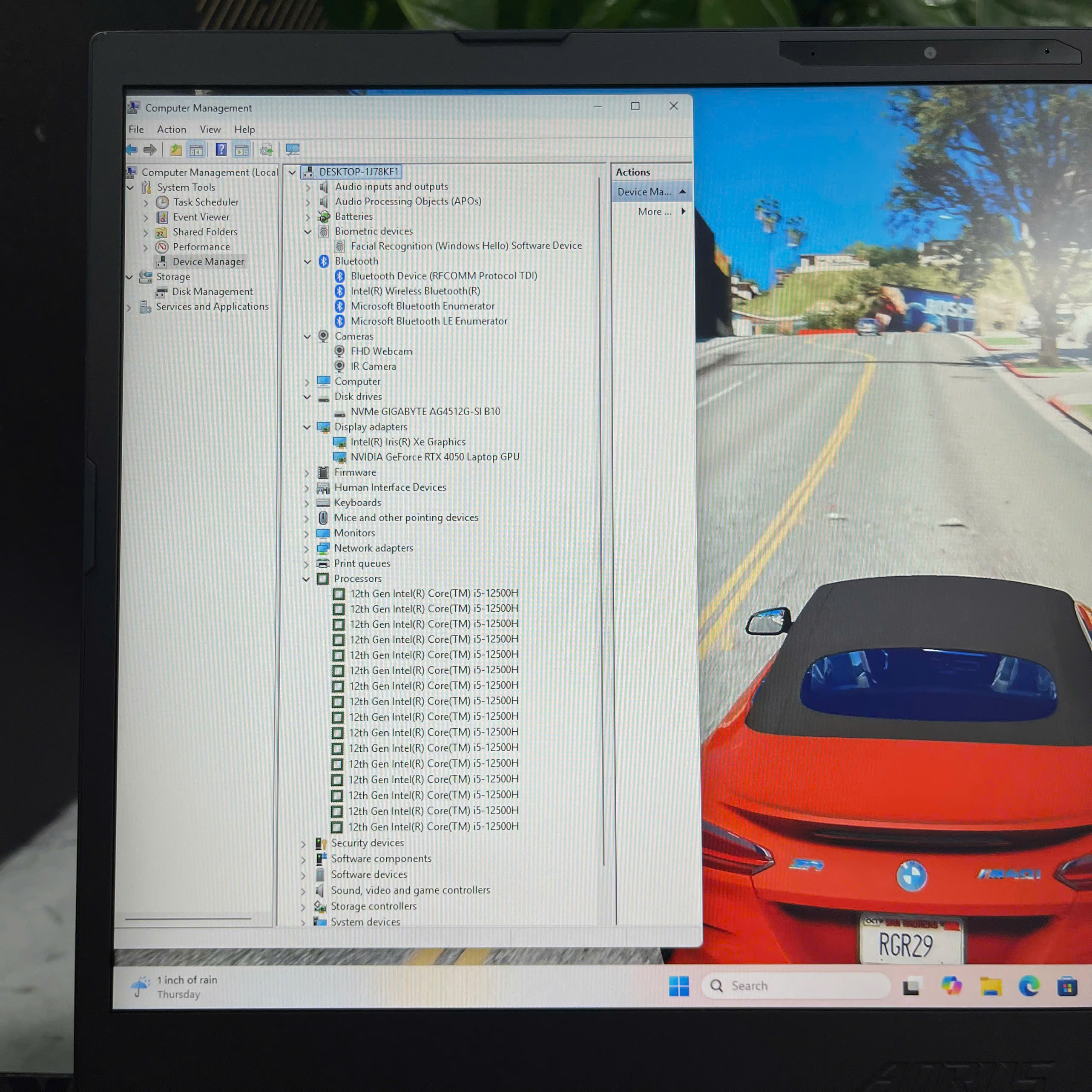This screenshot has width=1092, height=1092.
Task: Select Microsoft Bluetooth LE Enumerator
Action: click(429, 321)
